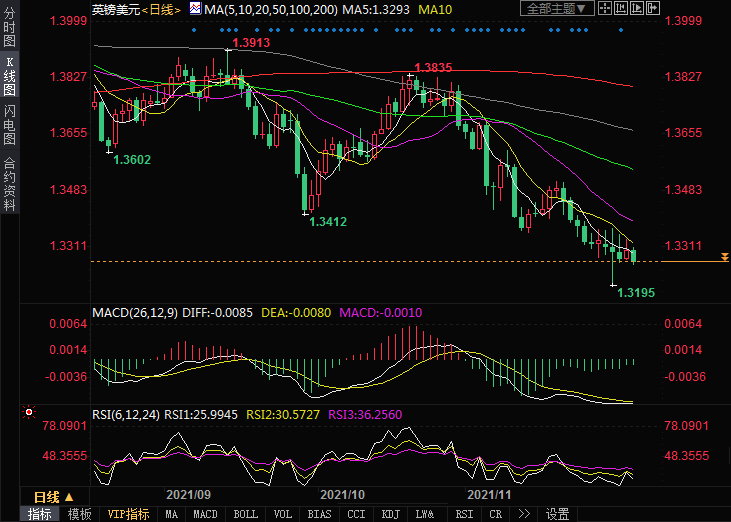Apply the BOLL indicator
This screenshot has width=731, height=522.
tap(245, 514)
